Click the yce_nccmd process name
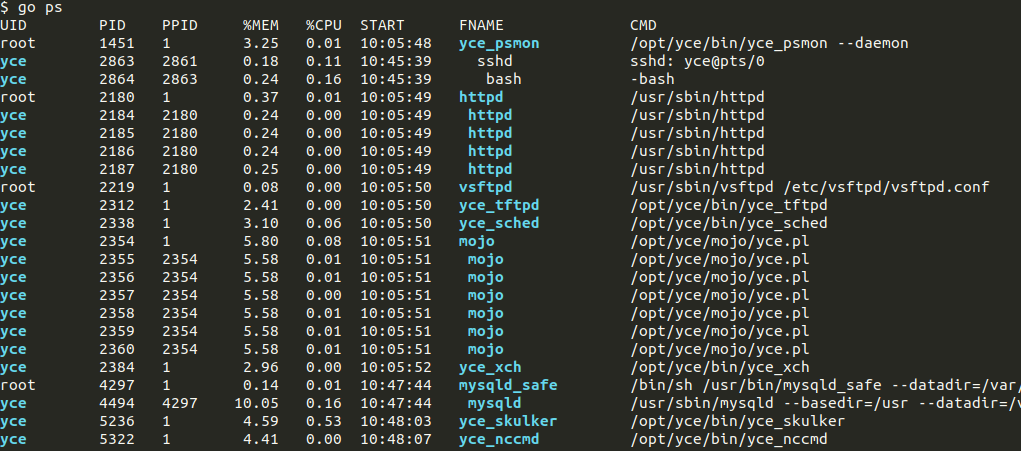Viewport: 1021px width, 451px height. pos(503,439)
